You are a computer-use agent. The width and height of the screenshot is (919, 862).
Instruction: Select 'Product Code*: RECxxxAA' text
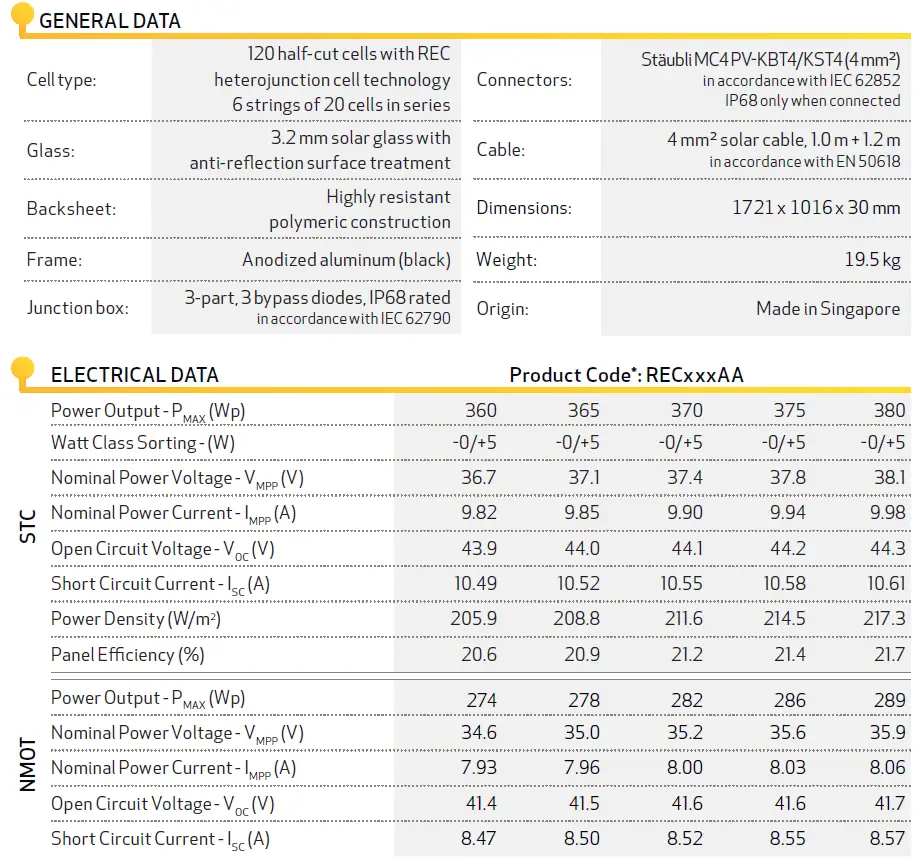click(x=626, y=375)
